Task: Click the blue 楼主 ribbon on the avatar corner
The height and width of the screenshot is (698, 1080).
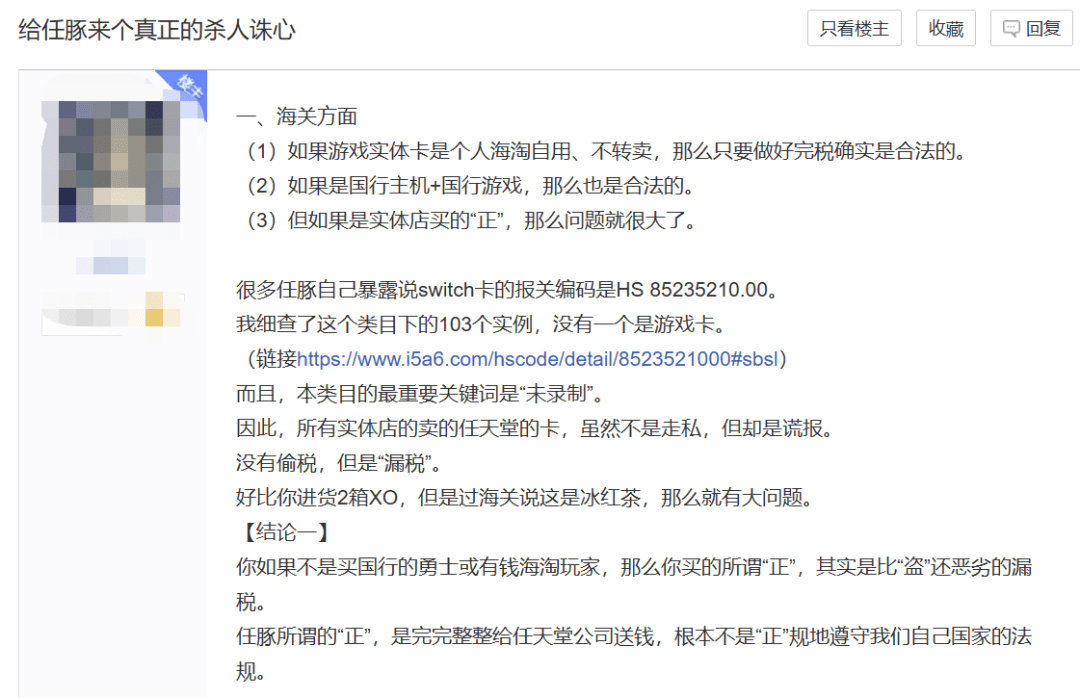Action: coord(190,85)
